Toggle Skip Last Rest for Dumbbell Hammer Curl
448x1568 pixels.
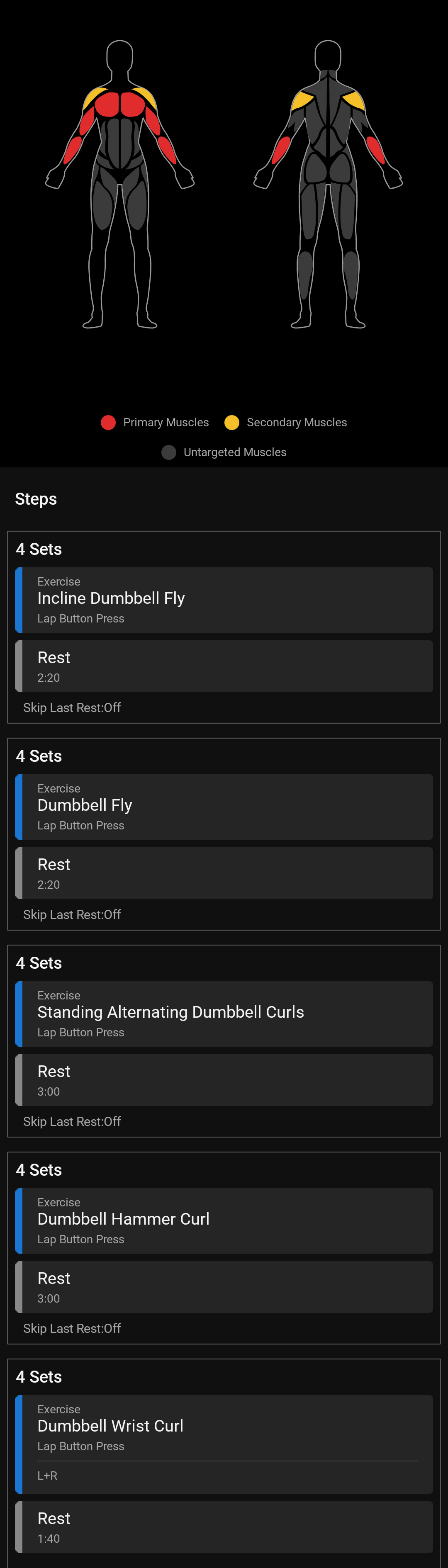tap(72, 1328)
